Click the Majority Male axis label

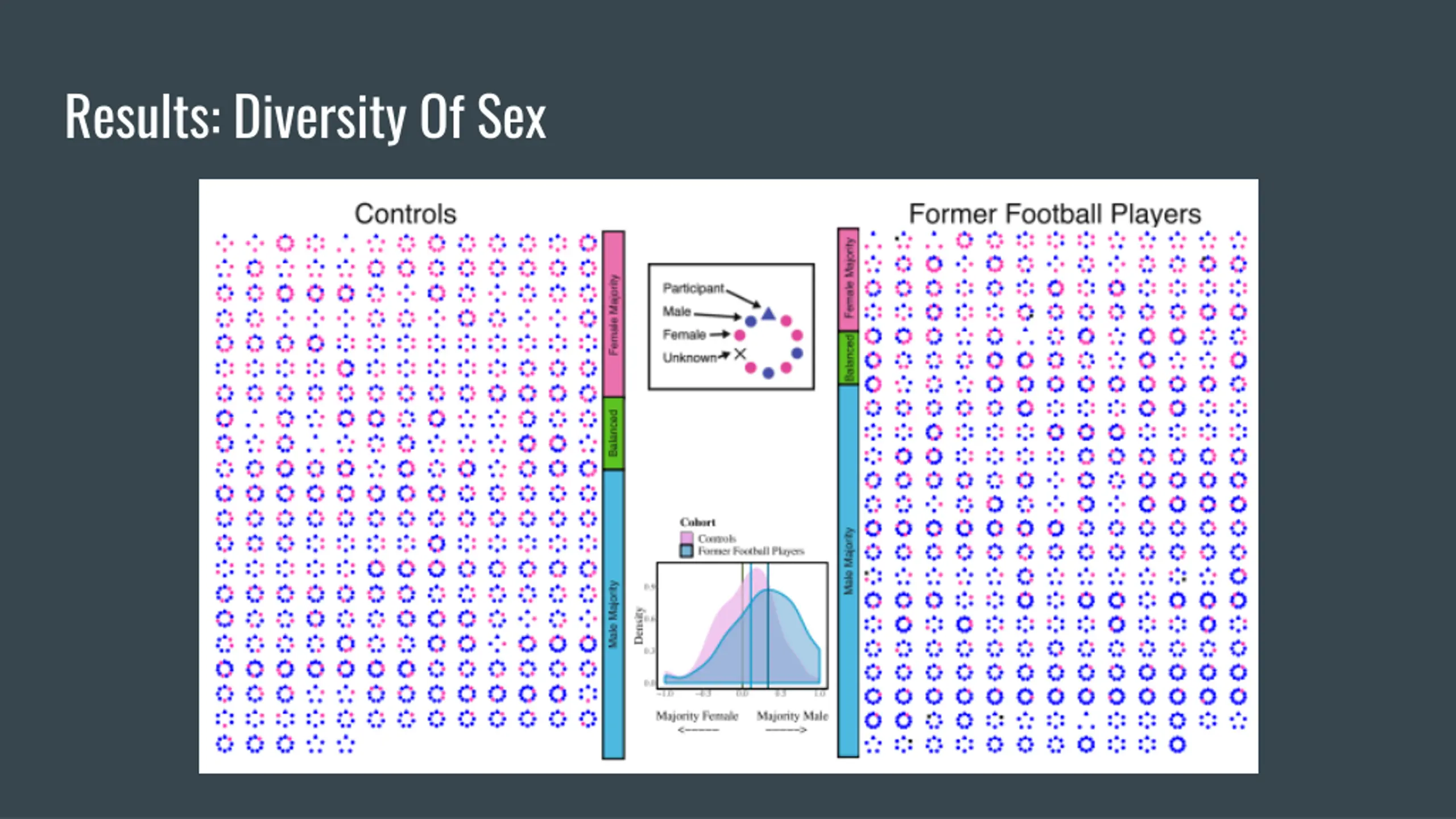[792, 716]
